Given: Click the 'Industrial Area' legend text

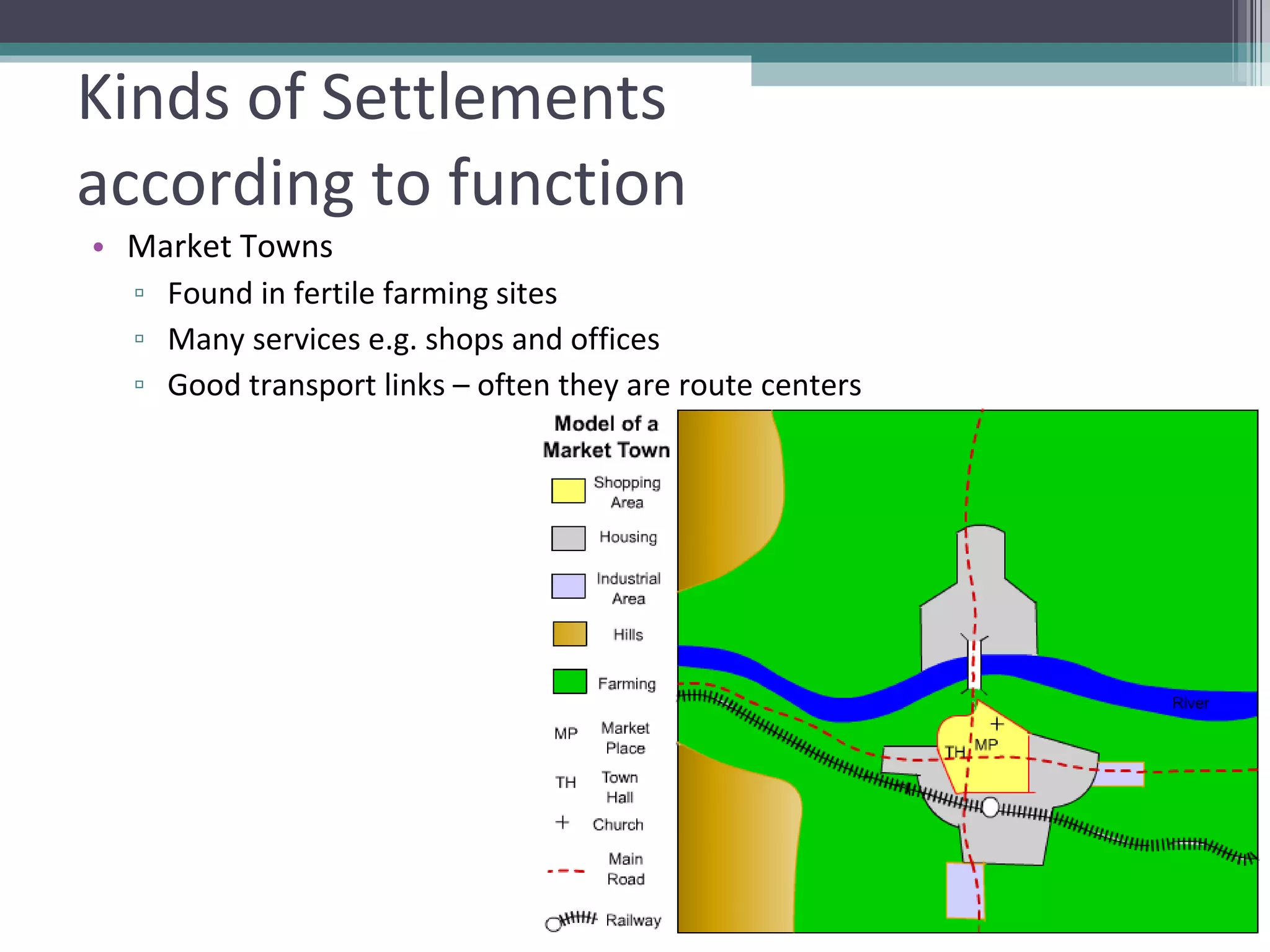Looking at the screenshot, I should 629,588.
